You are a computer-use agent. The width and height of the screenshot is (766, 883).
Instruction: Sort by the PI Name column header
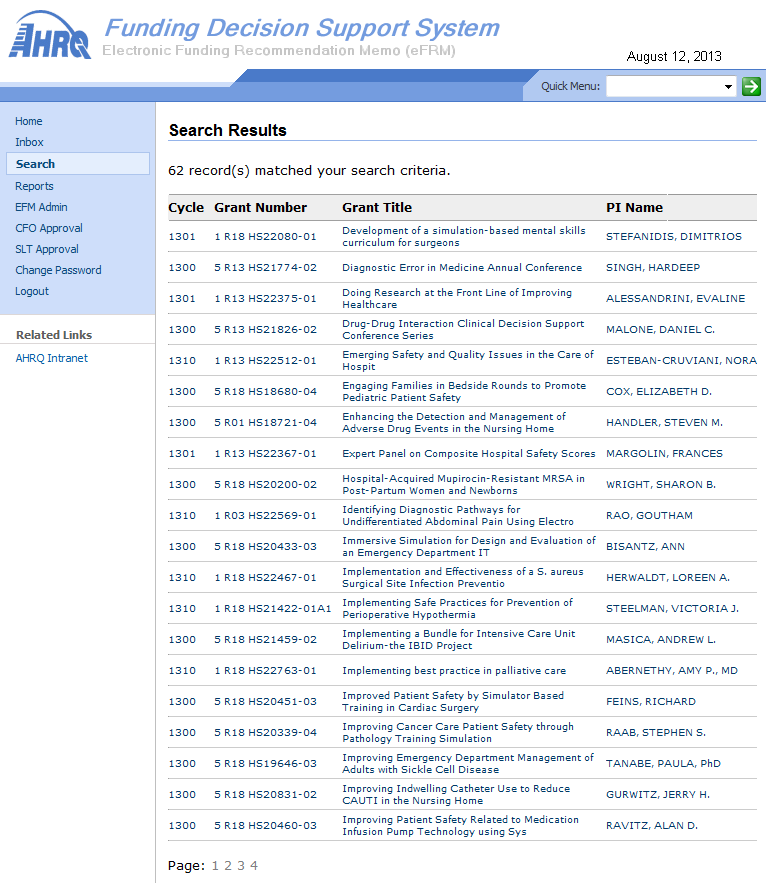click(x=634, y=208)
